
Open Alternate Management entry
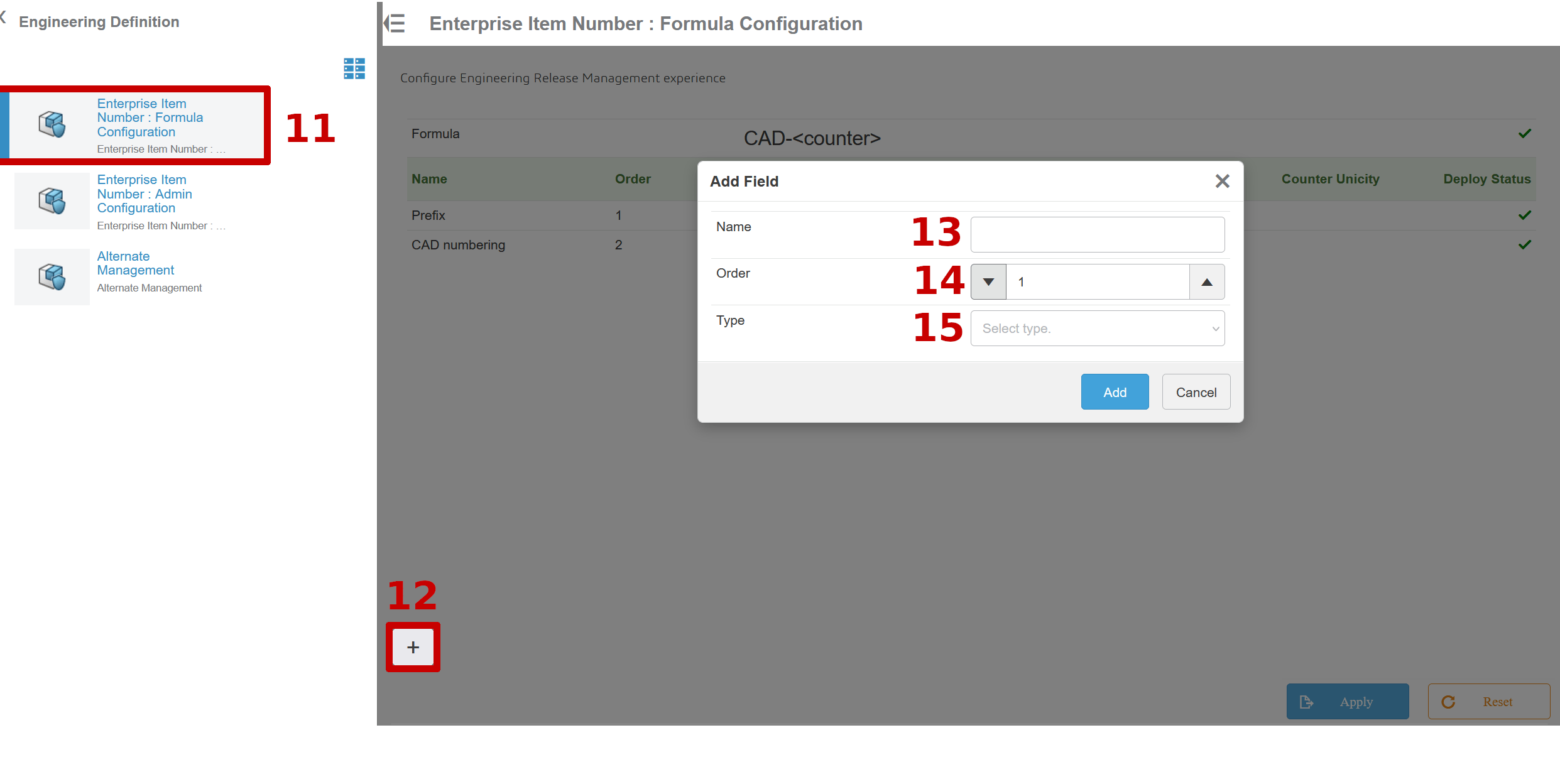point(135,264)
